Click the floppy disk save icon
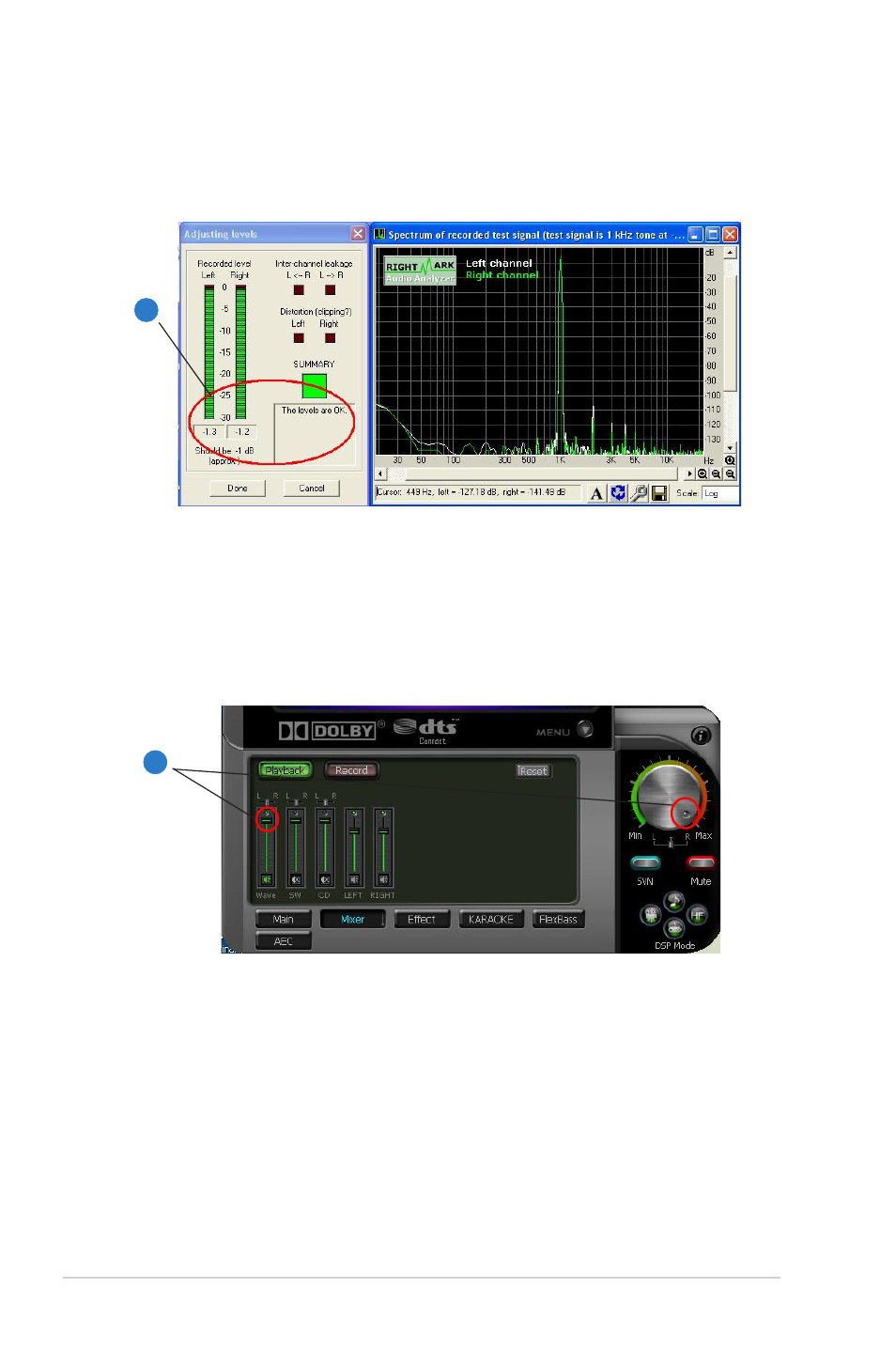 click(x=659, y=493)
